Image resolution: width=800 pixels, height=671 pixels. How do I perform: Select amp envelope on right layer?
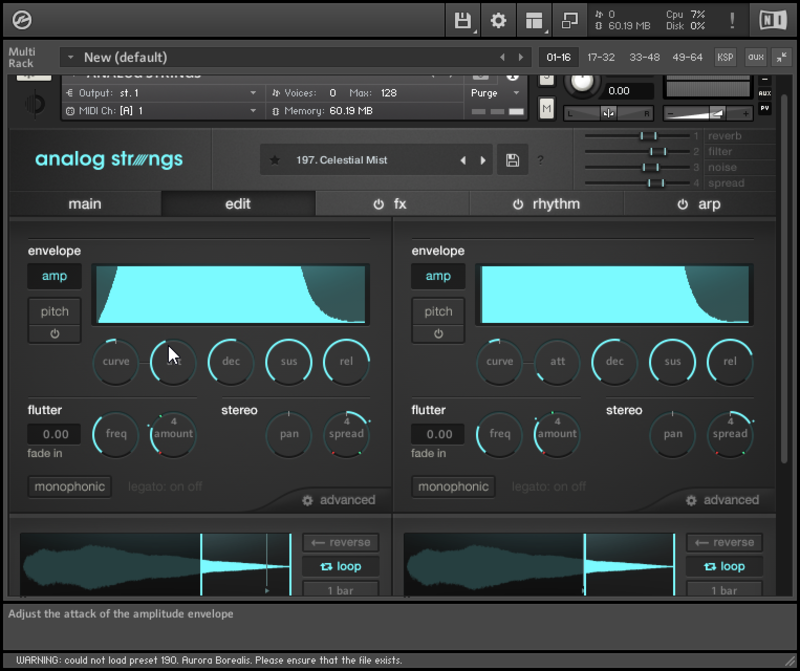tap(438, 276)
